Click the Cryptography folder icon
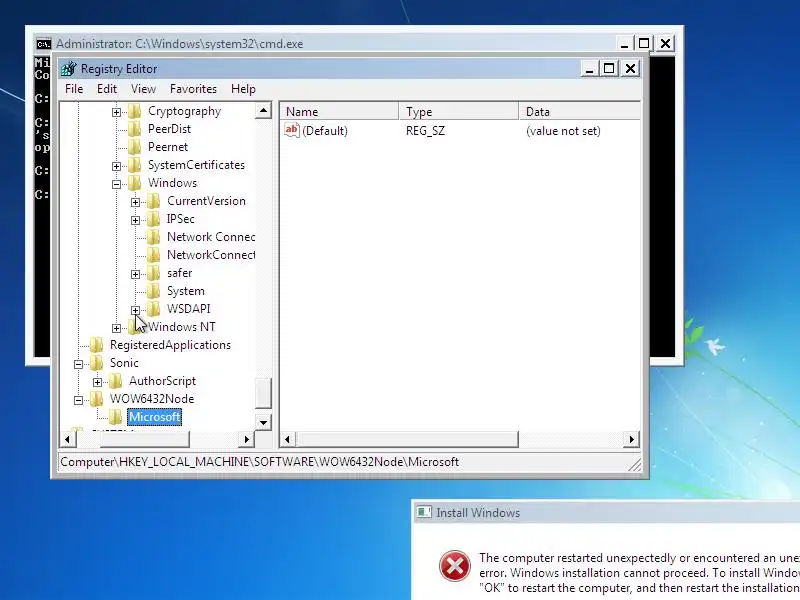800x600 pixels. click(x=134, y=111)
